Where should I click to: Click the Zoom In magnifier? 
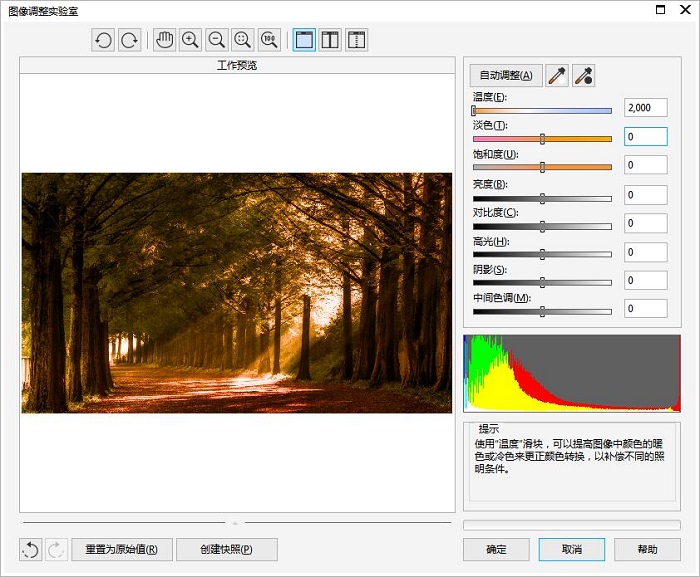[x=191, y=40]
